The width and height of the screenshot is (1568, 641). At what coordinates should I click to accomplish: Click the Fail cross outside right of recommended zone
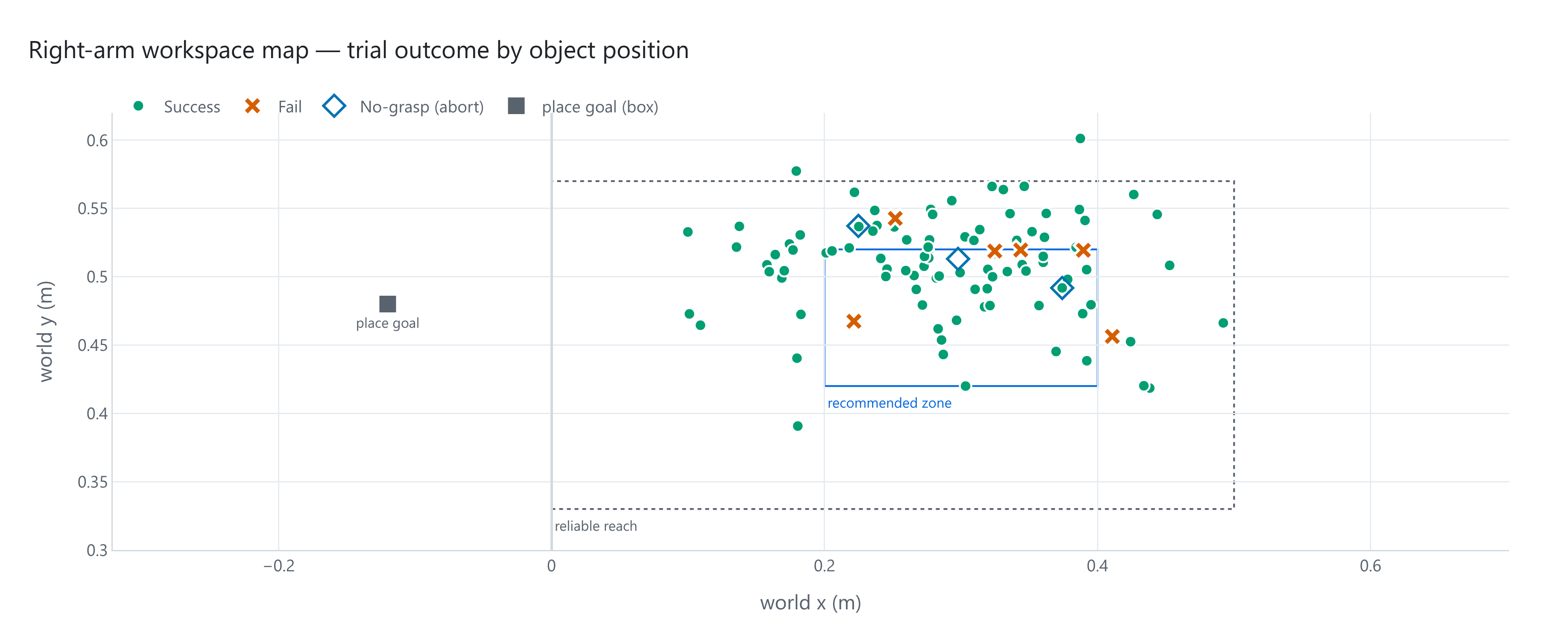click(x=1112, y=336)
